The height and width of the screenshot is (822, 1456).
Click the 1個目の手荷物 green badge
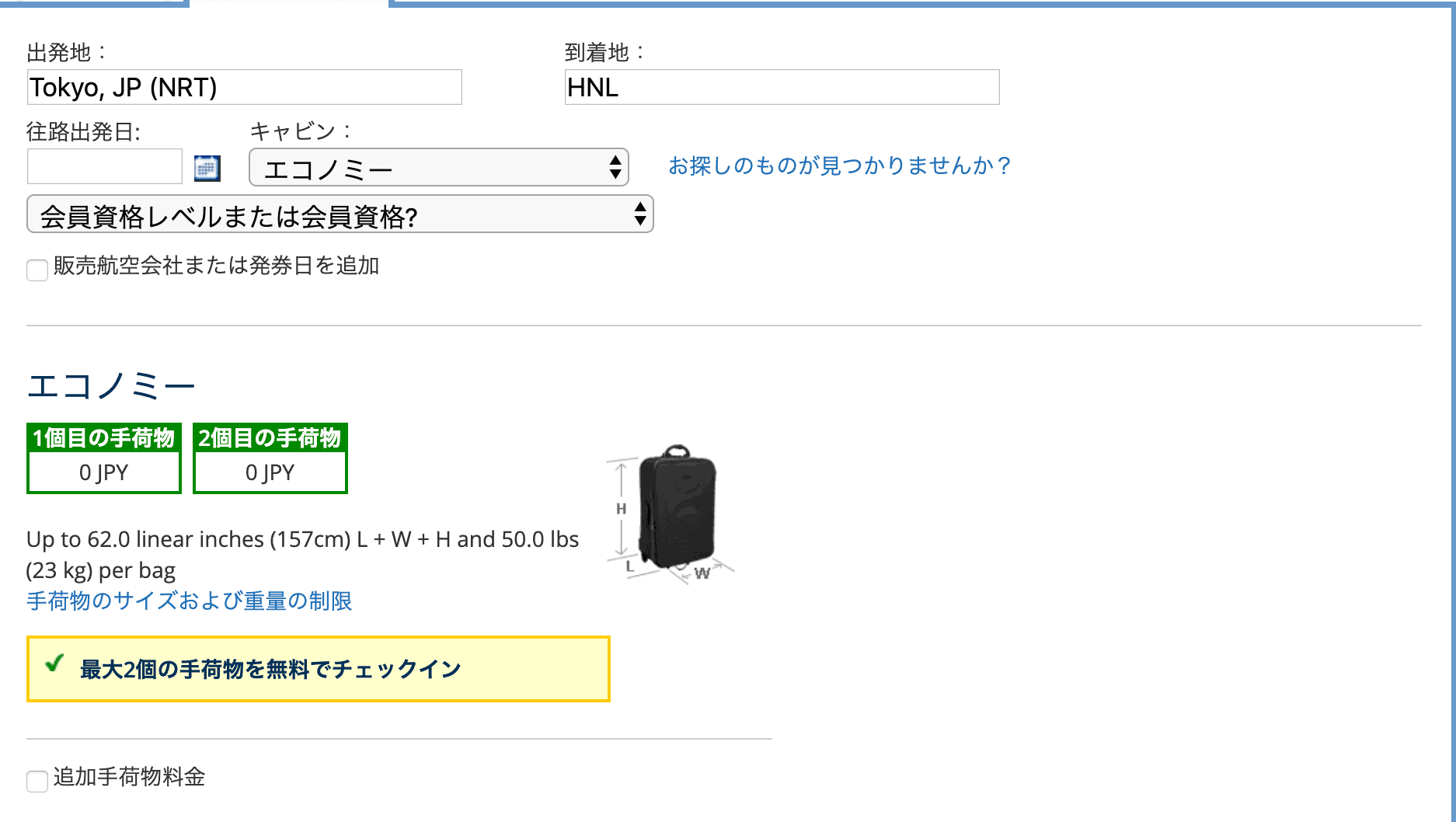pyautogui.click(x=103, y=438)
